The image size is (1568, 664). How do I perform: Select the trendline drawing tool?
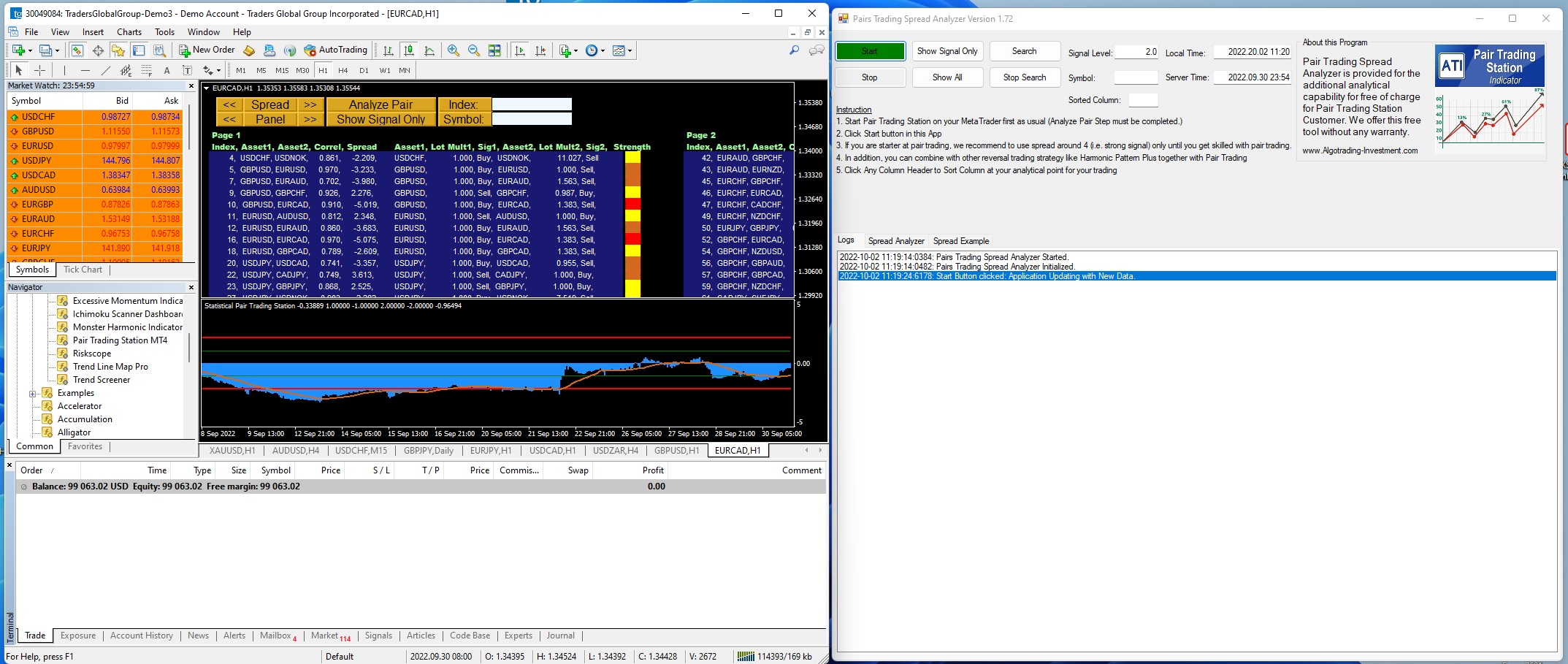[x=106, y=70]
